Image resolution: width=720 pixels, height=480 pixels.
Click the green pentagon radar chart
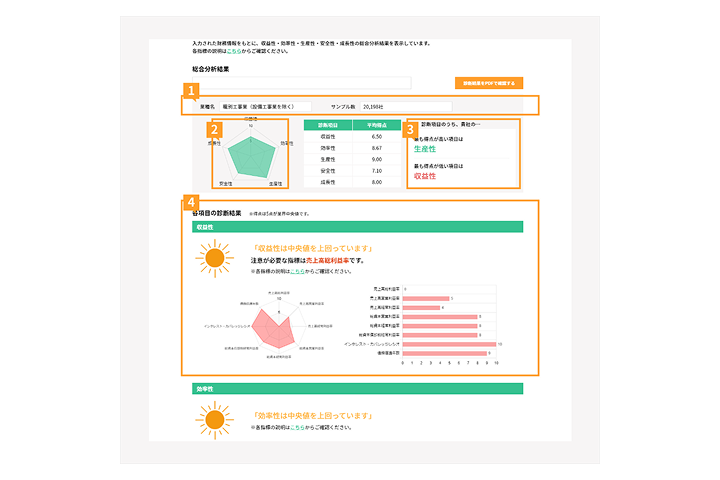tap(251, 153)
